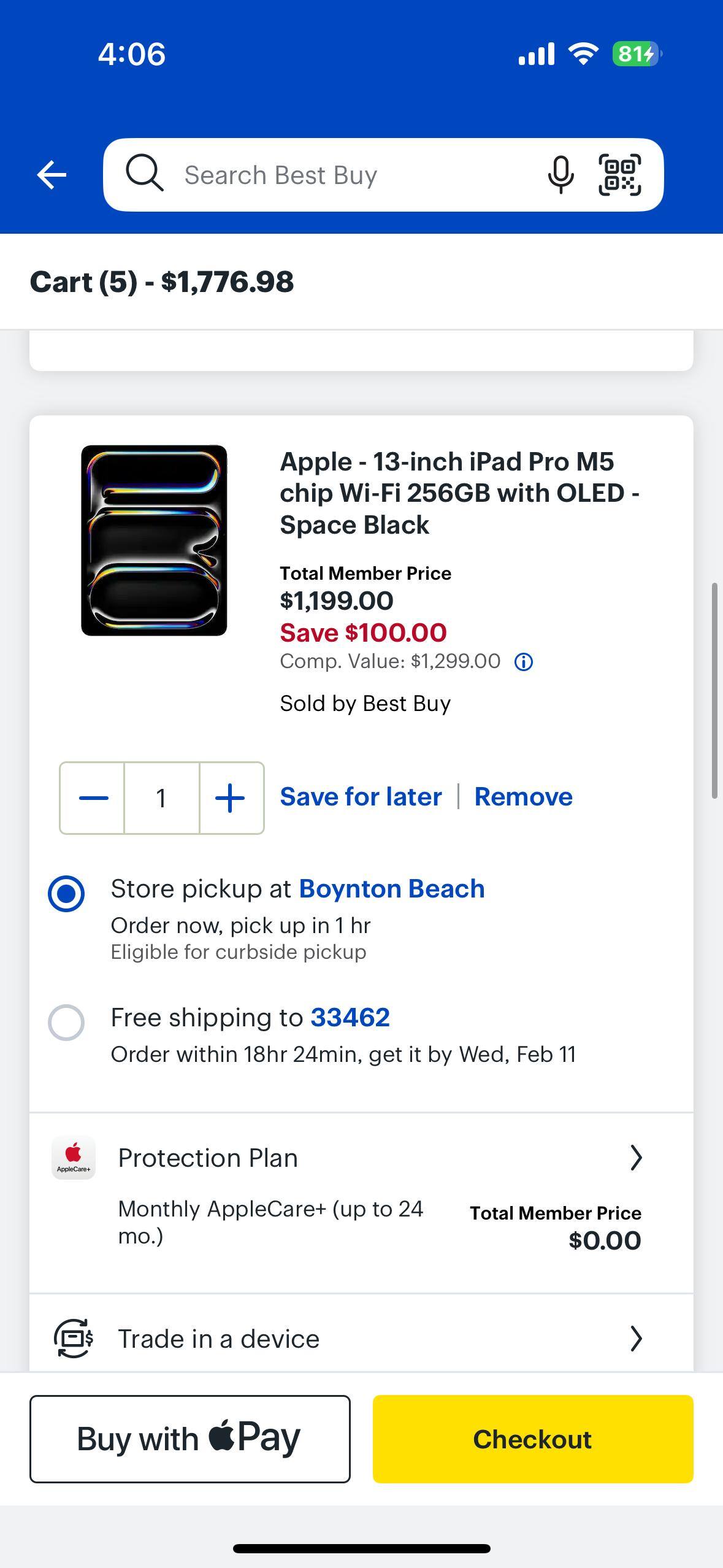This screenshot has height=1568, width=723.
Task: Click the back arrow icon
Action: [x=52, y=174]
